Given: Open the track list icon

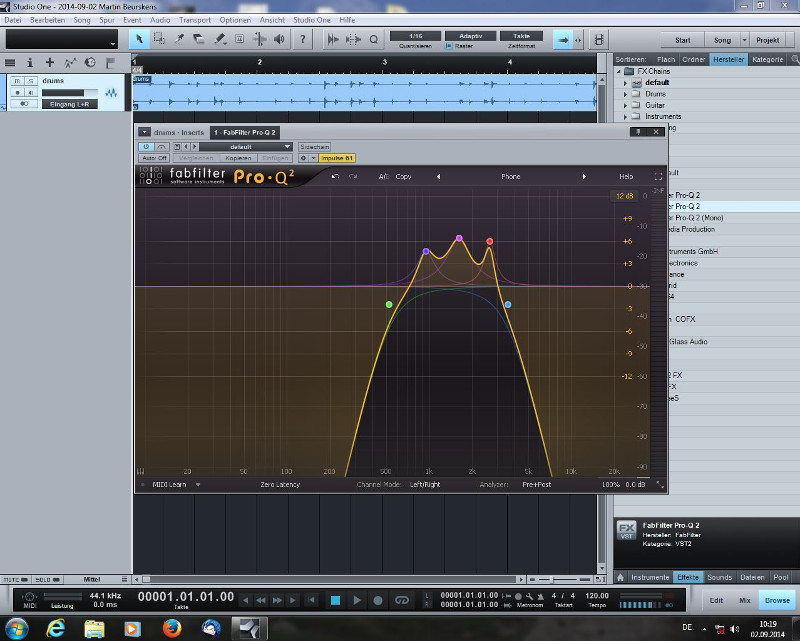Looking at the screenshot, I should pos(10,63).
